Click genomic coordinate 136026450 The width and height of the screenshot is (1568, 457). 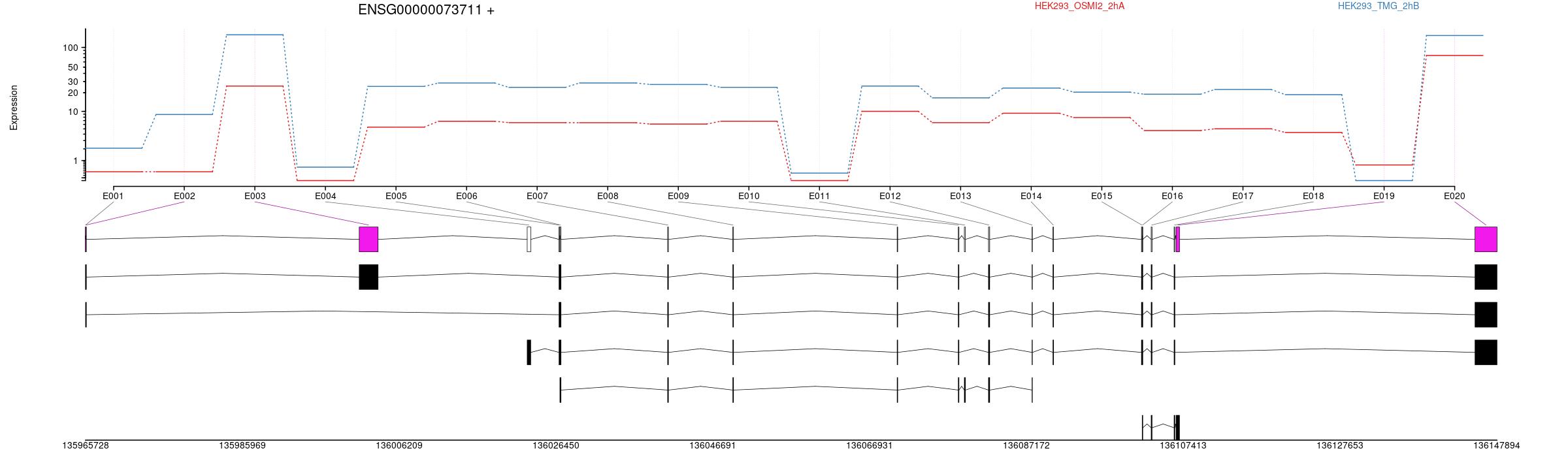pyautogui.click(x=556, y=446)
